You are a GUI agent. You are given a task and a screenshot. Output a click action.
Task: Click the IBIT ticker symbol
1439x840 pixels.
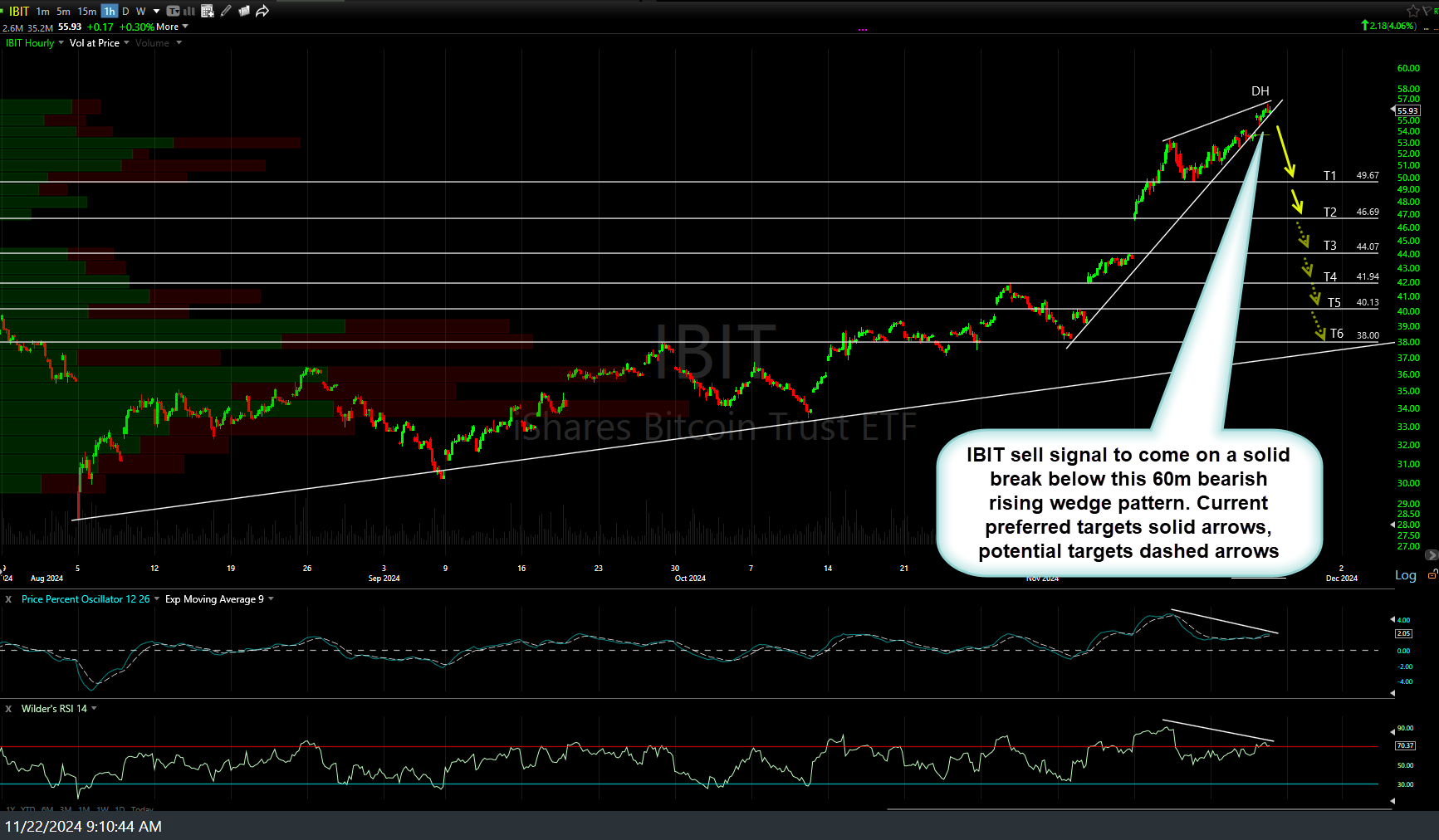18,11
